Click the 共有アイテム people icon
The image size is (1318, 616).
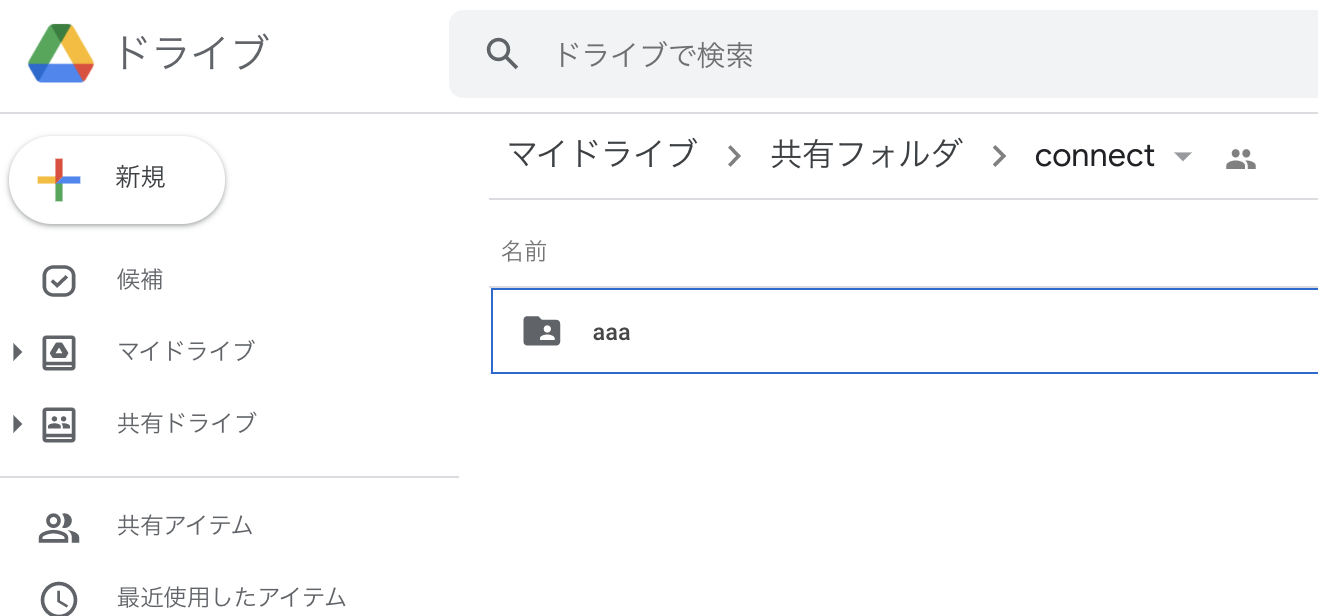58,527
